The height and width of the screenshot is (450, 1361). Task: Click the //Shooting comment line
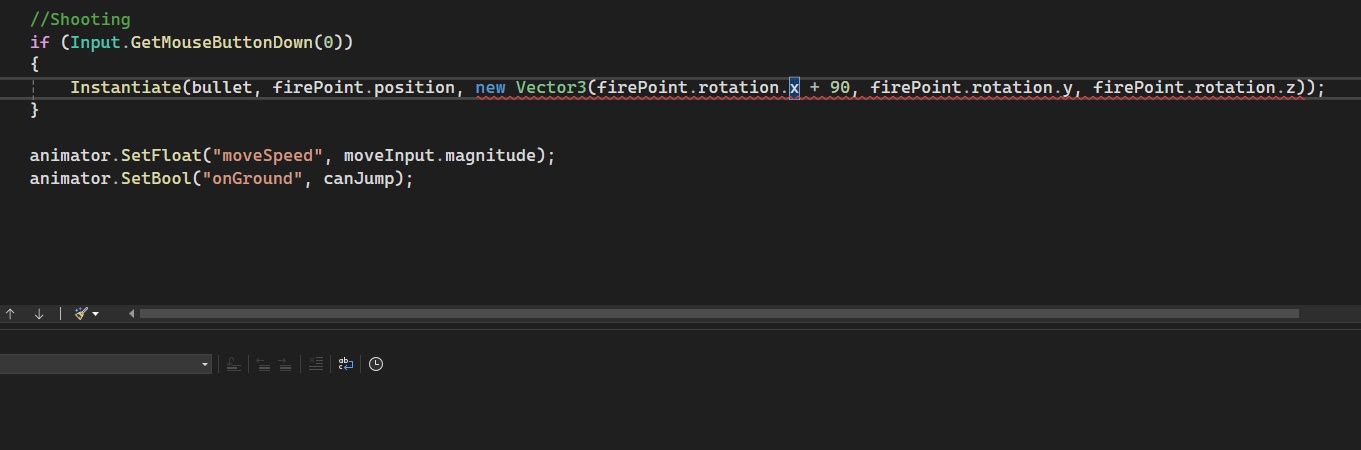pyautogui.click(x=80, y=19)
